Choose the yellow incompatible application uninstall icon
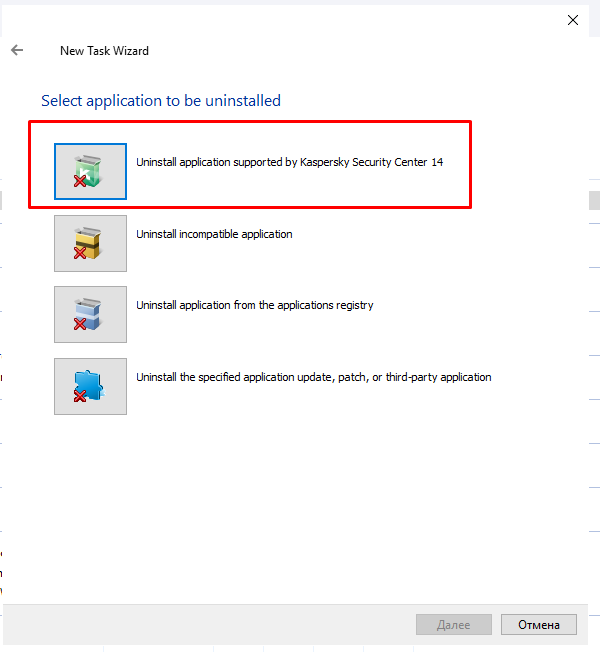Image resolution: width=600 pixels, height=652 pixels. pos(90,243)
